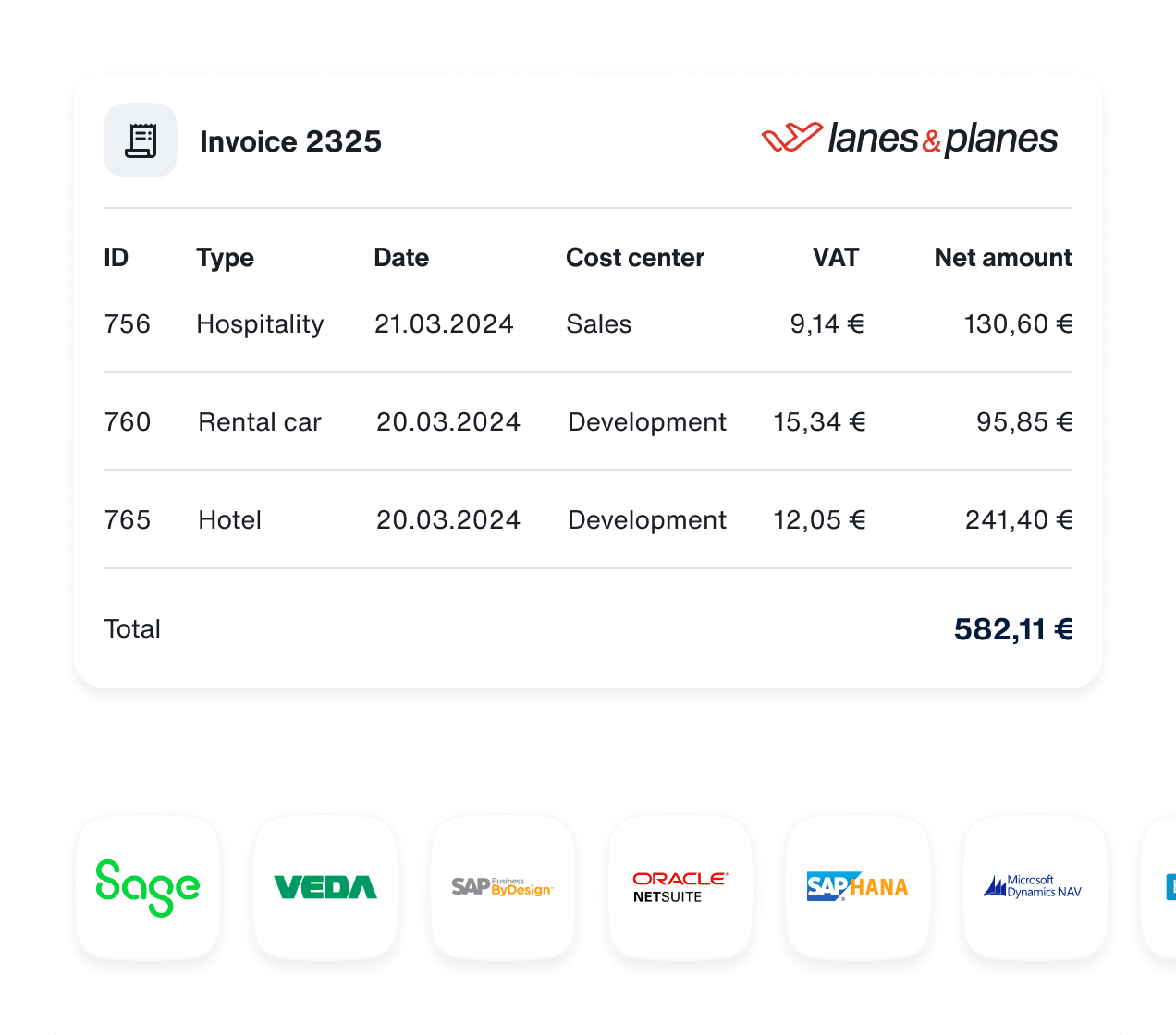Select the SAP Business ByDesign tile
Viewport: 1176px width, 1035px height.
click(x=503, y=888)
